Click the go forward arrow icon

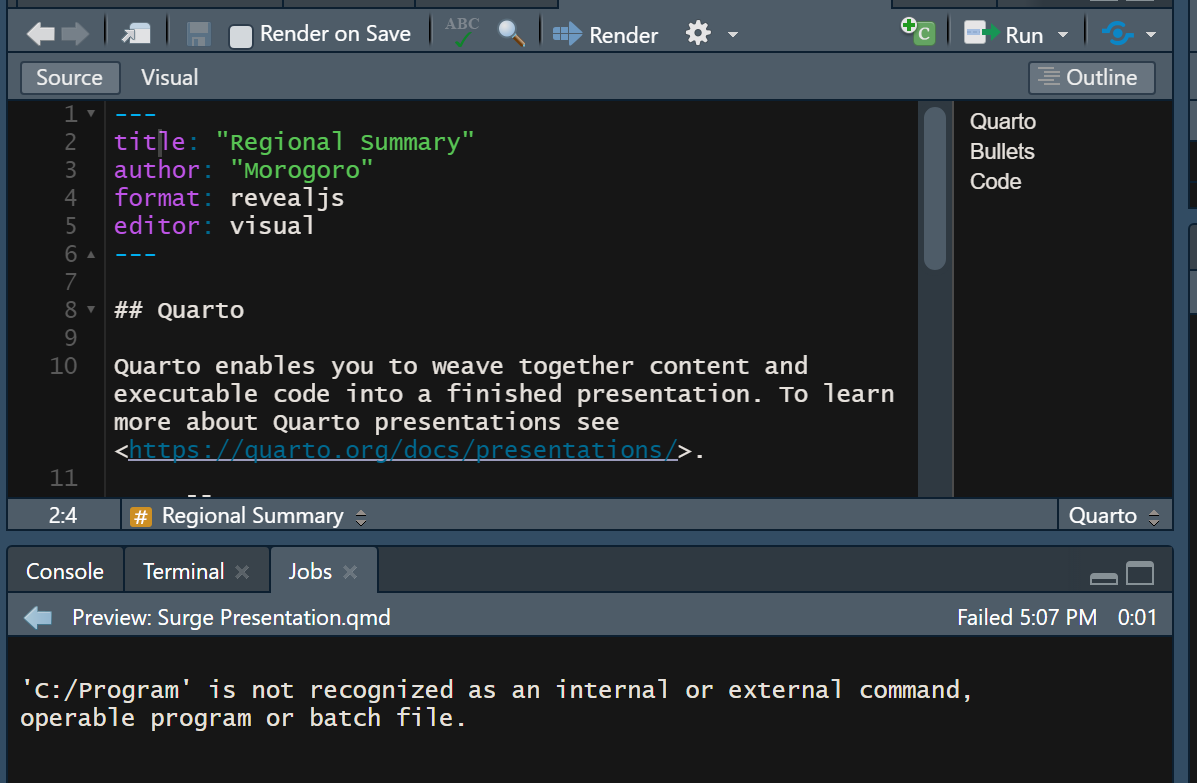click(75, 34)
